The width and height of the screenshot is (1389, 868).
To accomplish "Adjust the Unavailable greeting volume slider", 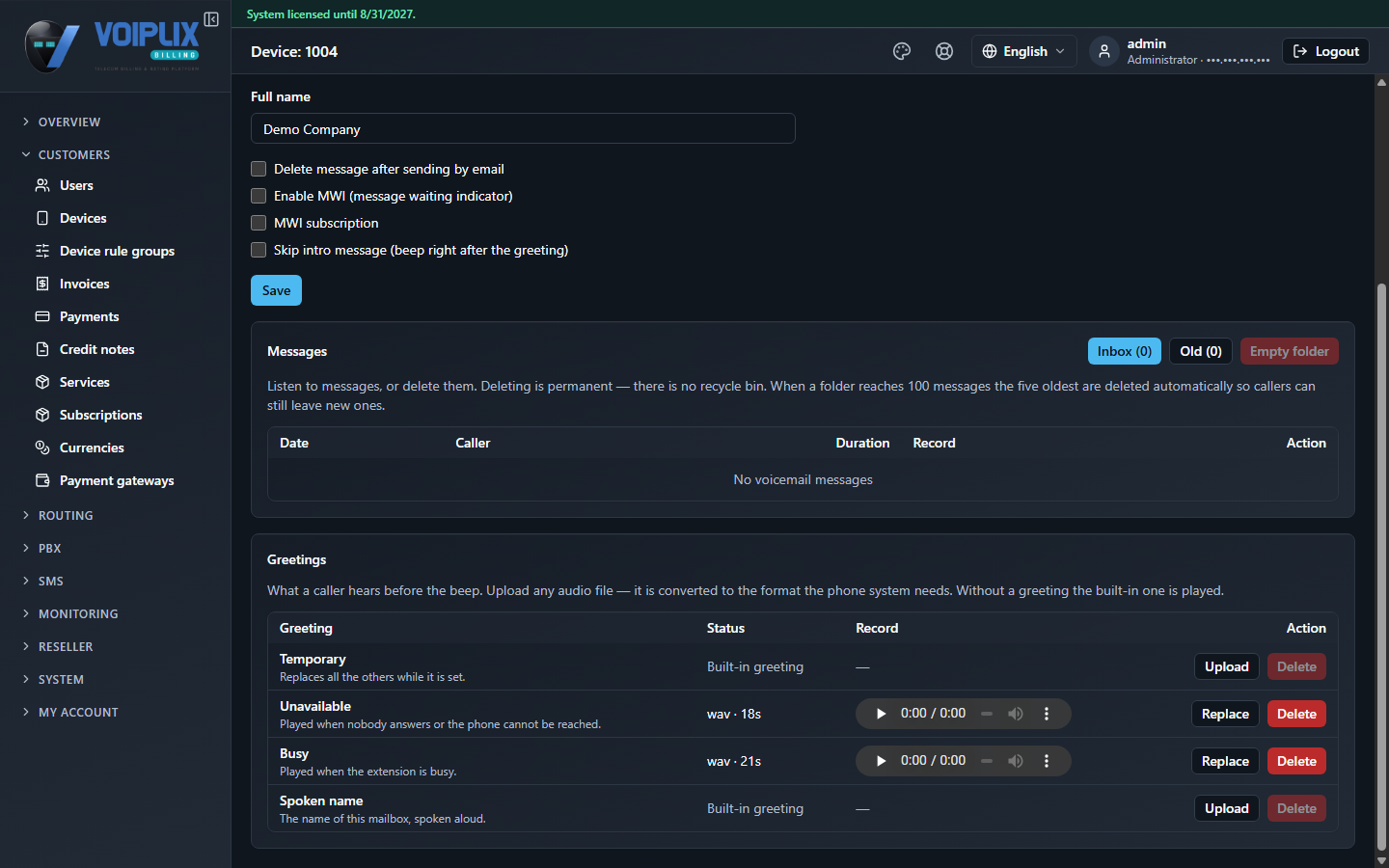I will coord(987,714).
